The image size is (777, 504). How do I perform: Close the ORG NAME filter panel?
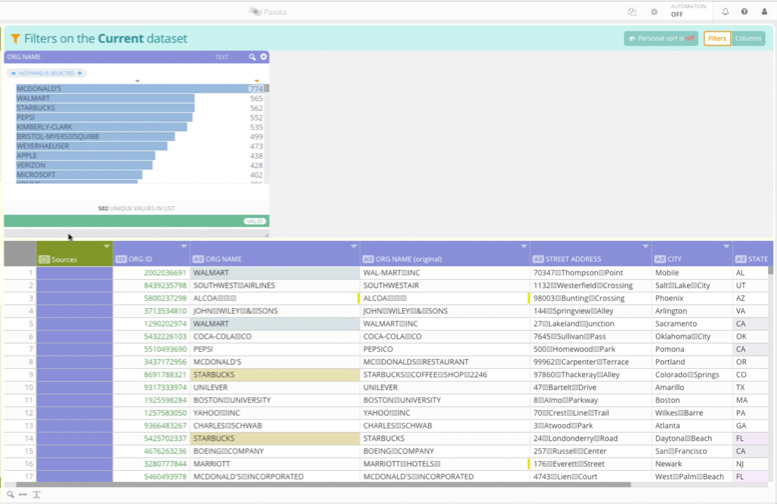tap(264, 56)
